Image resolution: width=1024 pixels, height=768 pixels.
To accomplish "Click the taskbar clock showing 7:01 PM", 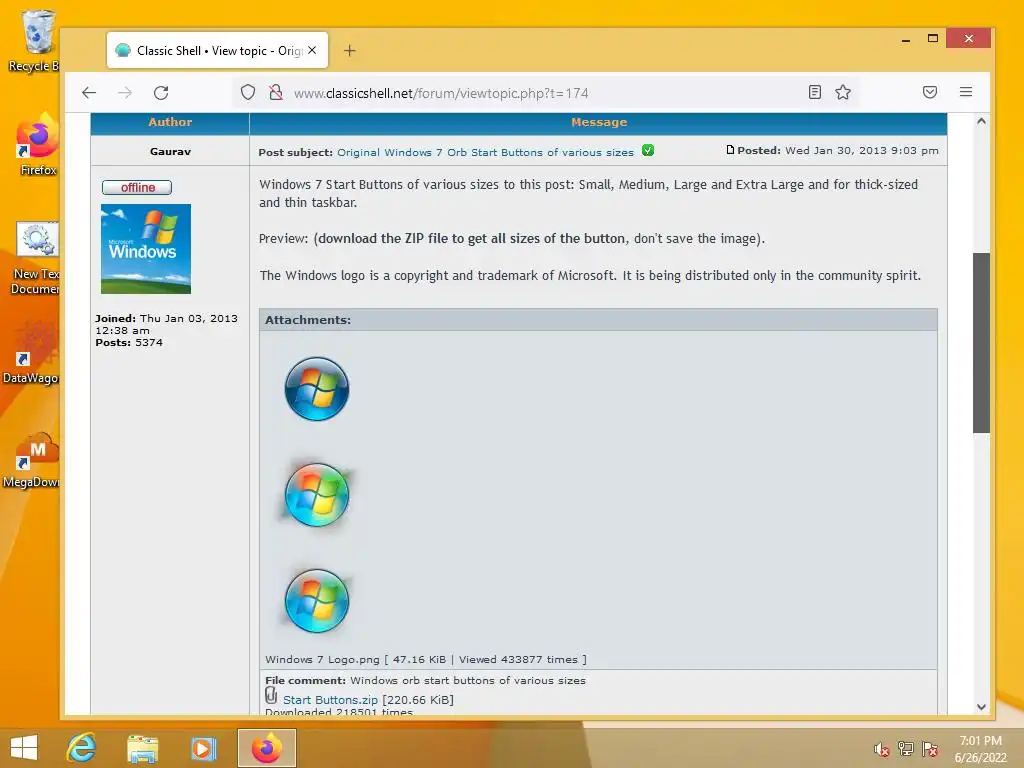I will [x=980, y=749].
